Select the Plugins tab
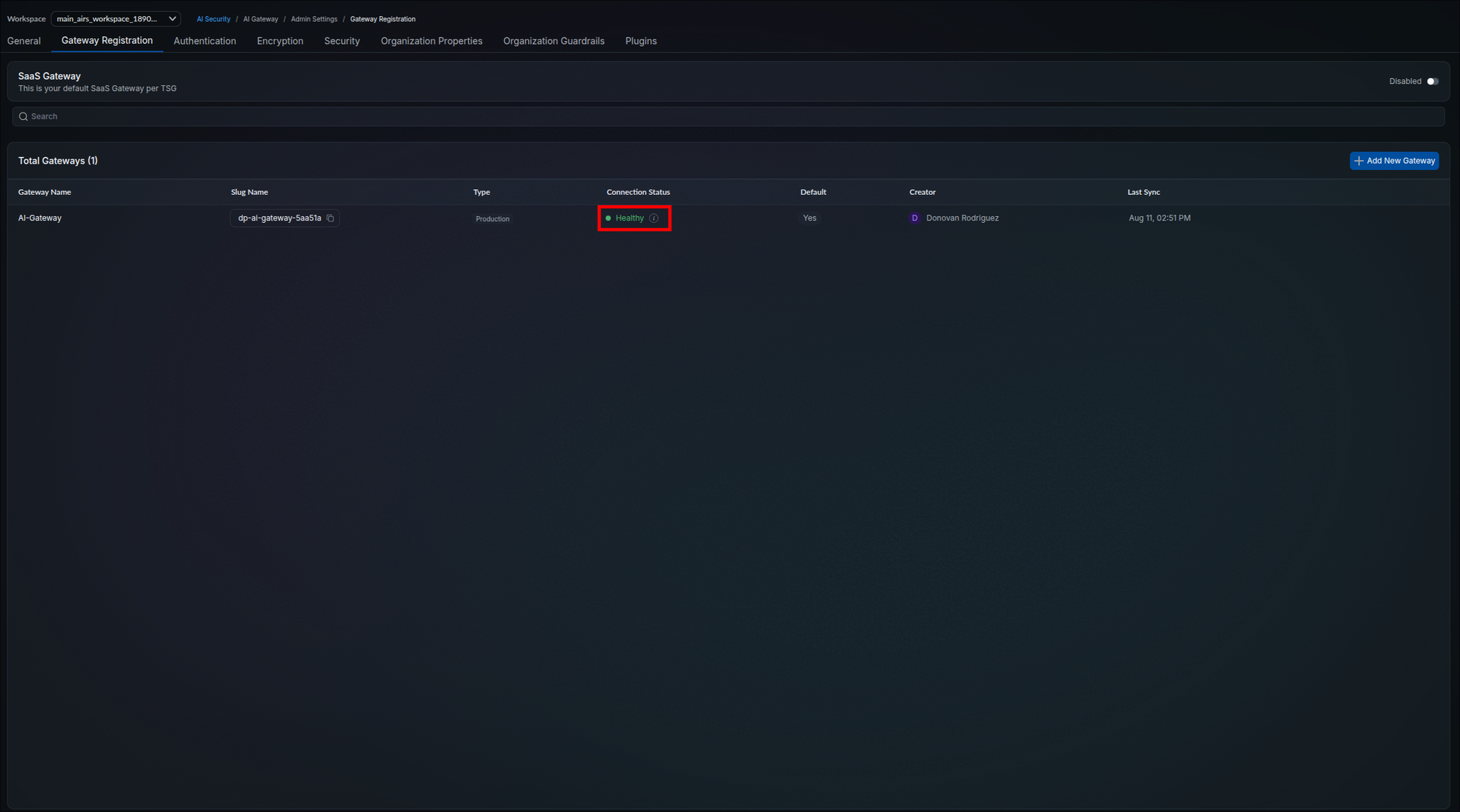The width and height of the screenshot is (1460, 812). point(641,41)
